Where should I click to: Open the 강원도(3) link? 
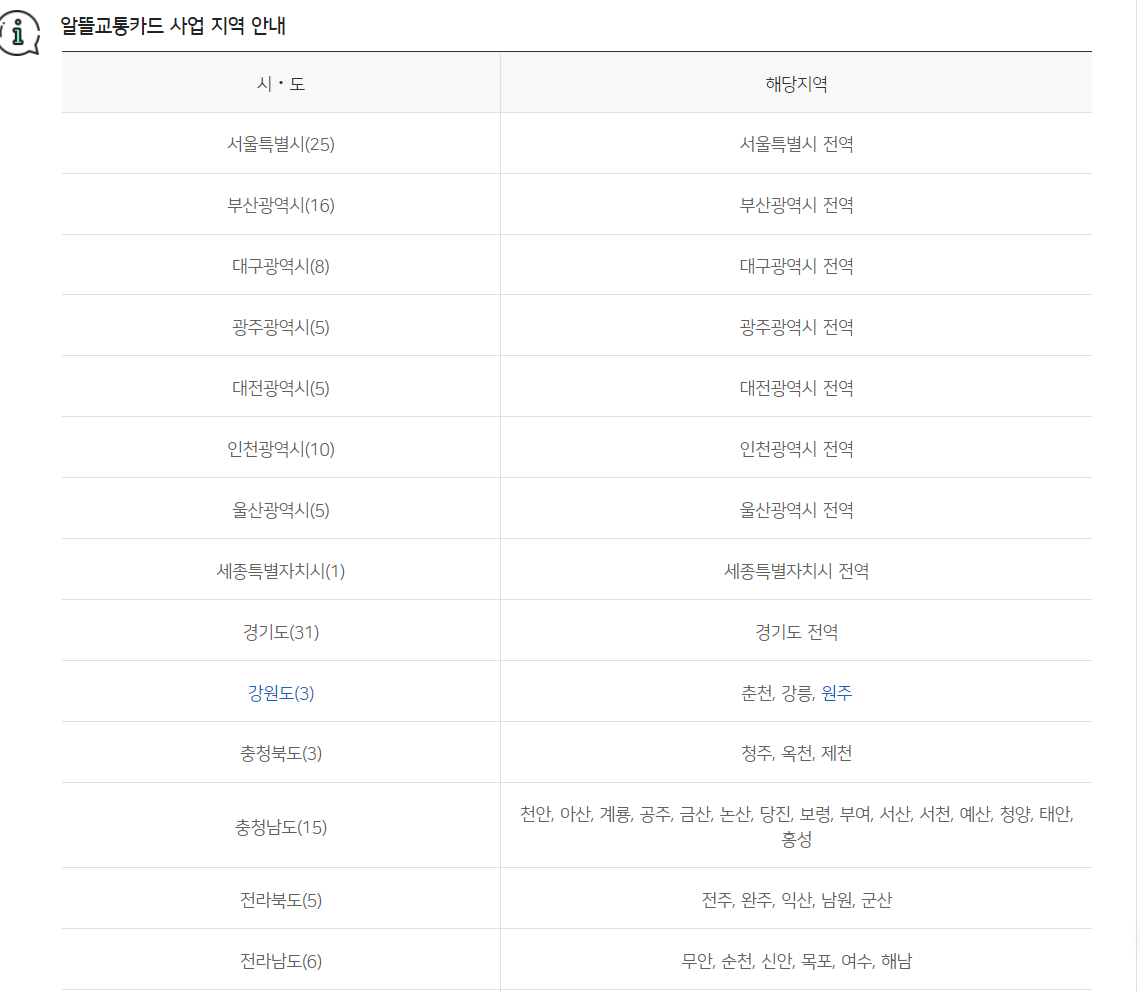tap(282, 691)
